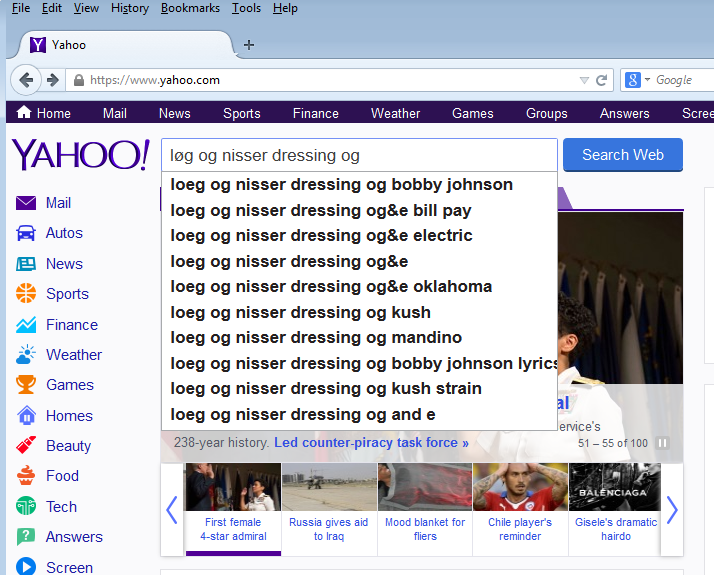Click the 'Led counter-piracy task force' link

click(x=371, y=443)
